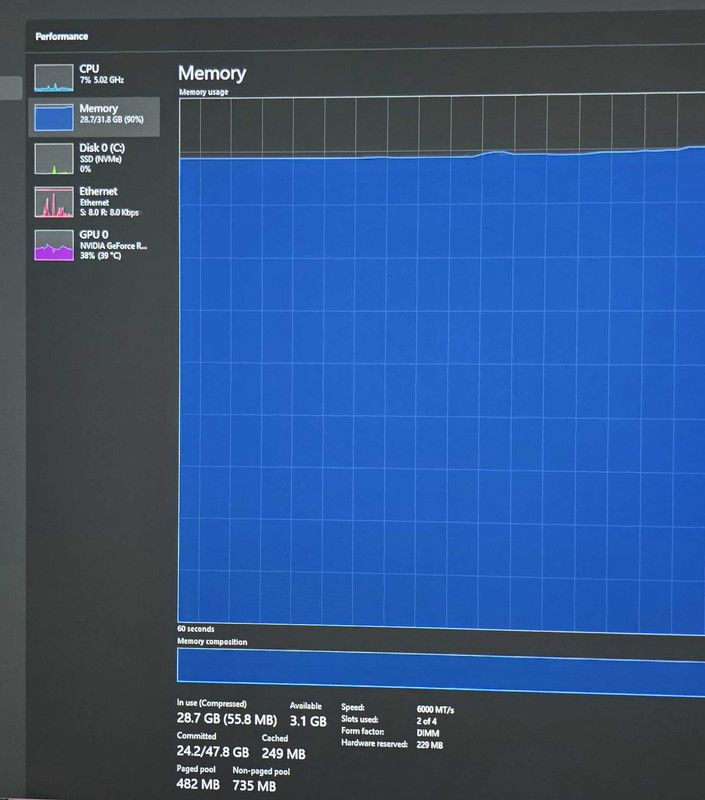
Task: Select the GPU 0 label
Action: click(x=94, y=235)
